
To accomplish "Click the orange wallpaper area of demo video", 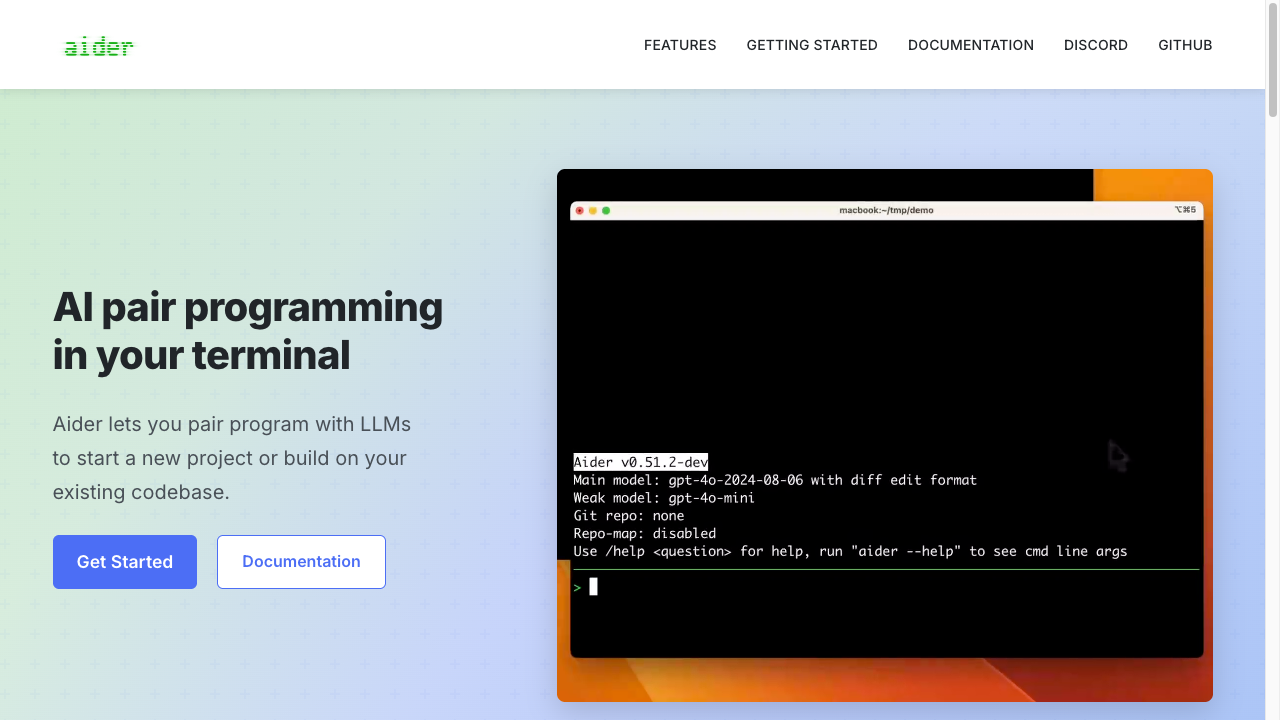I will pyautogui.click(x=1150, y=186).
